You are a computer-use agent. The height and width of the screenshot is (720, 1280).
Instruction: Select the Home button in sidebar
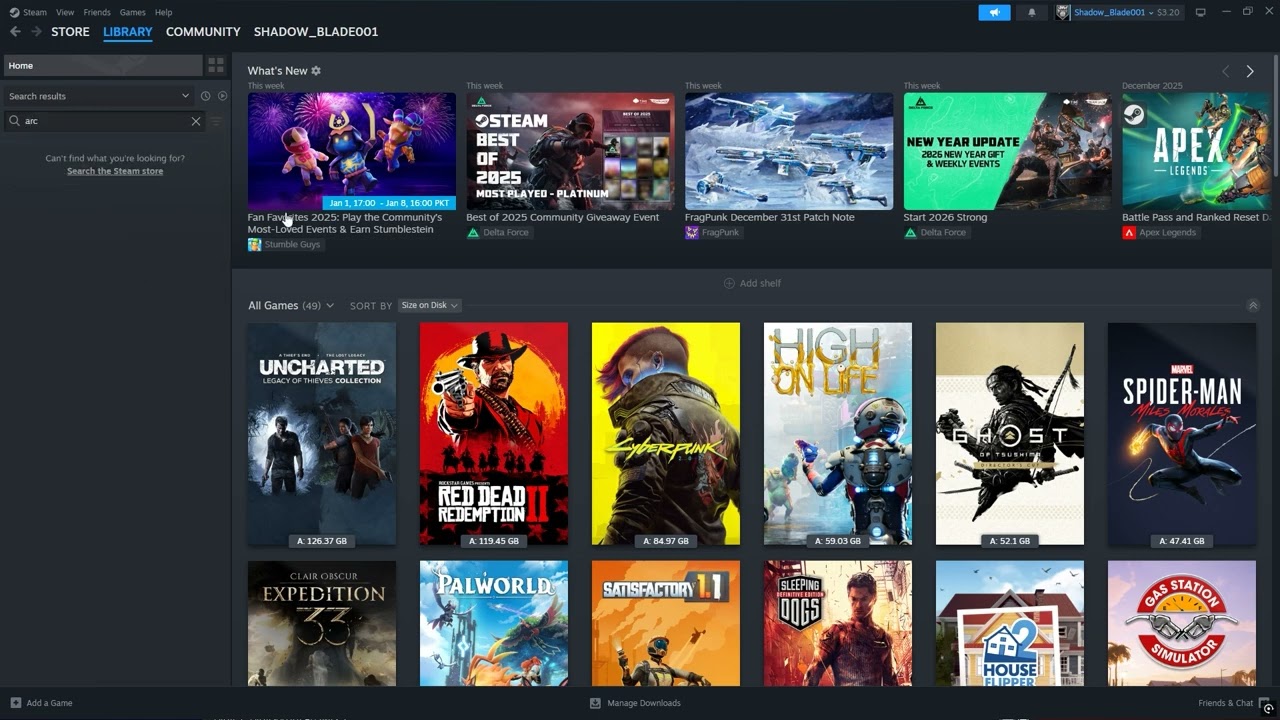pos(102,65)
